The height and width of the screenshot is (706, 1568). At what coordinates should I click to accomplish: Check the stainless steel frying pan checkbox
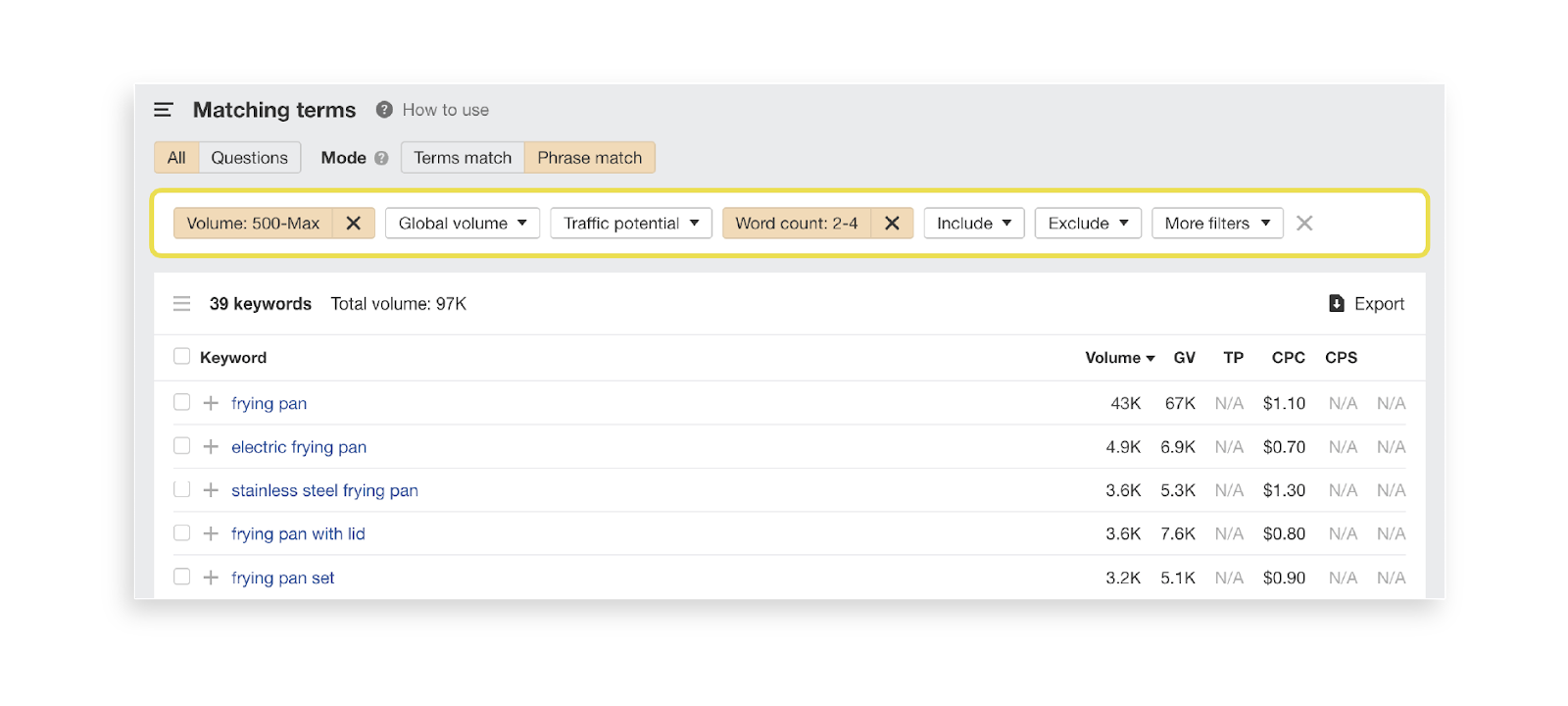click(x=181, y=488)
